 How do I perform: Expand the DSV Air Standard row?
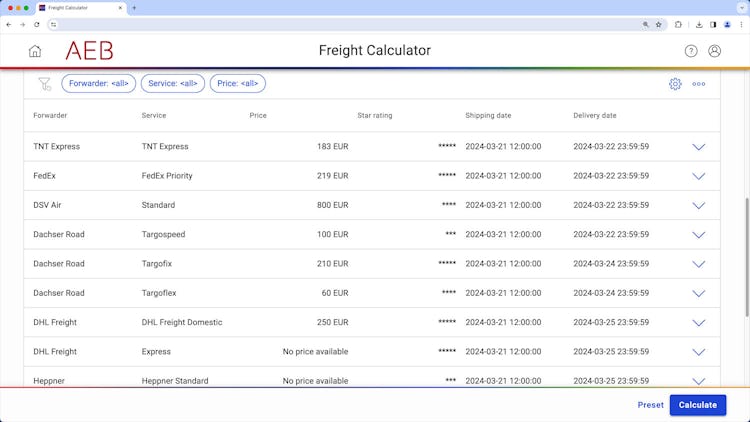[x=699, y=206]
